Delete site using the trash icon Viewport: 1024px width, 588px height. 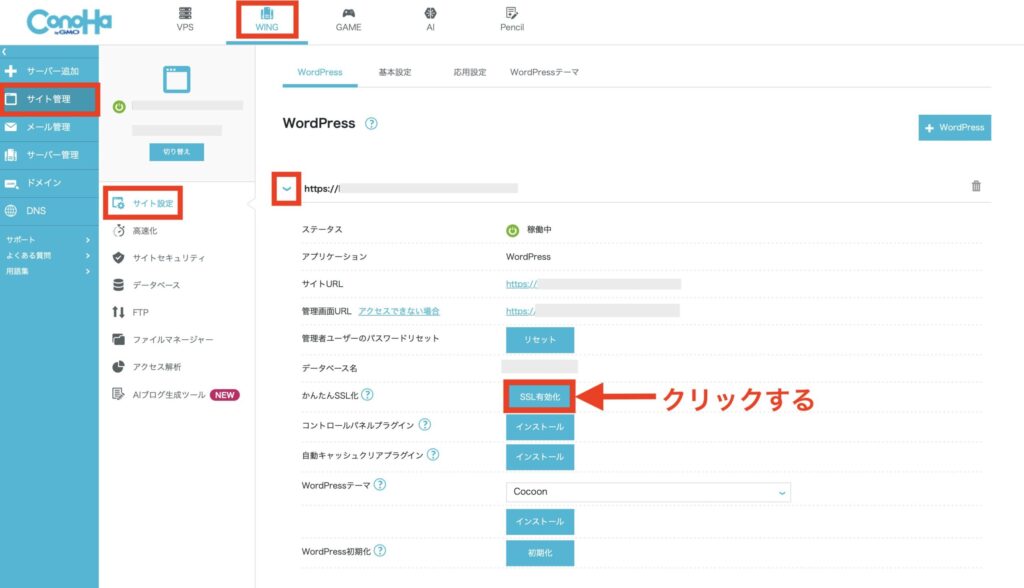[x=976, y=186]
